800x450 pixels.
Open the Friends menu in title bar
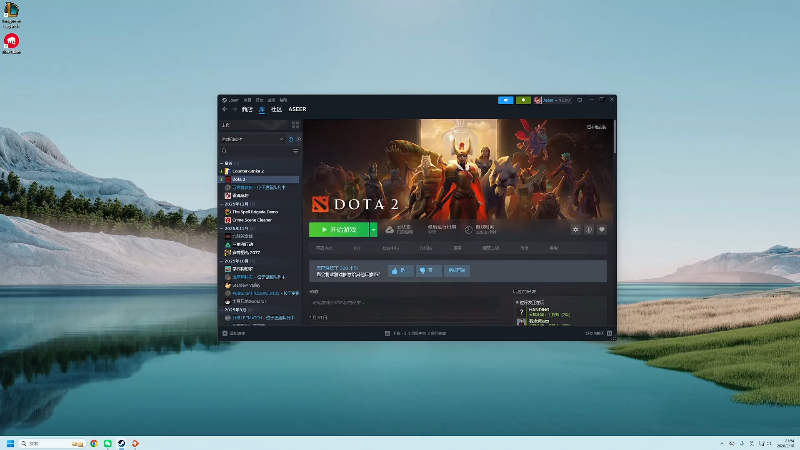coord(259,100)
